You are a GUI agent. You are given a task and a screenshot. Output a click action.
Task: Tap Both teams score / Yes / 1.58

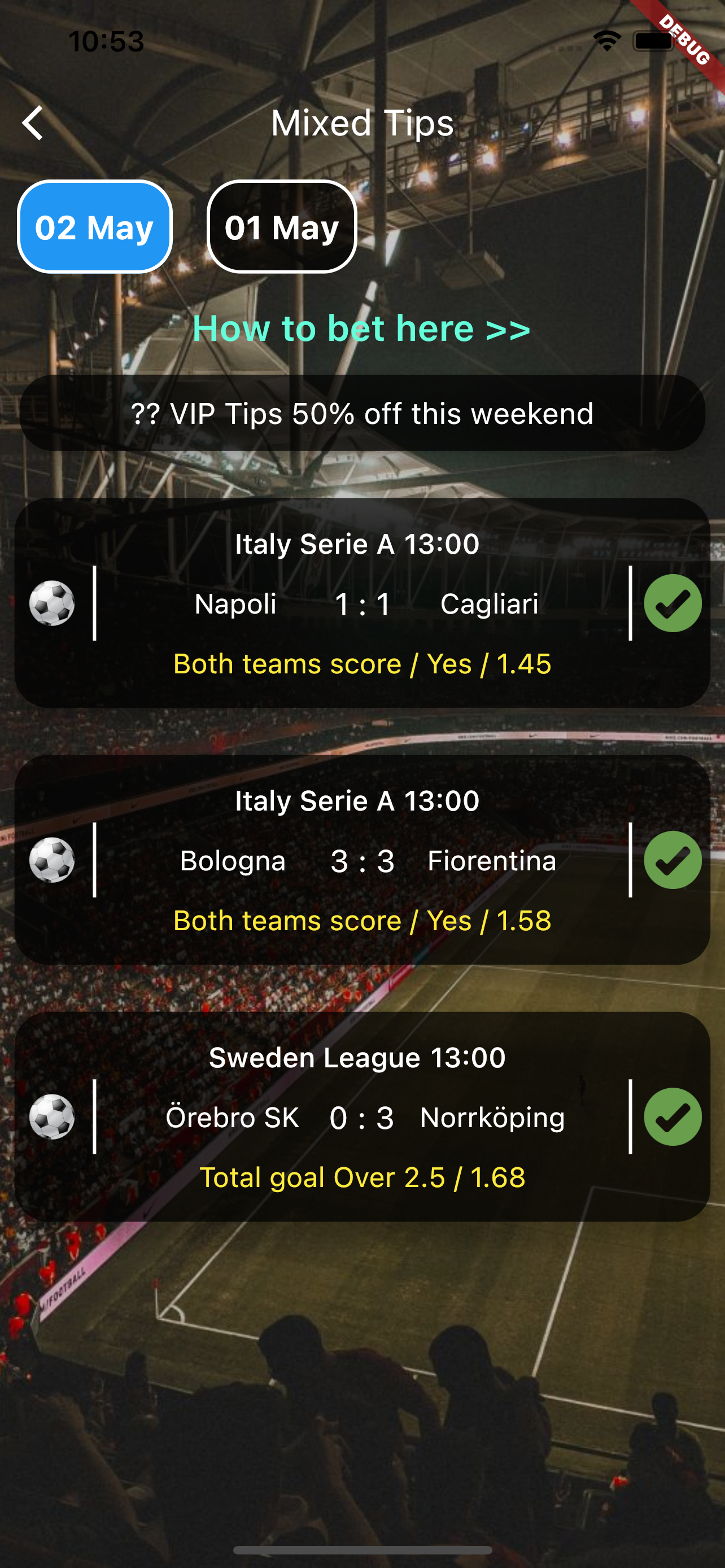tap(362, 921)
